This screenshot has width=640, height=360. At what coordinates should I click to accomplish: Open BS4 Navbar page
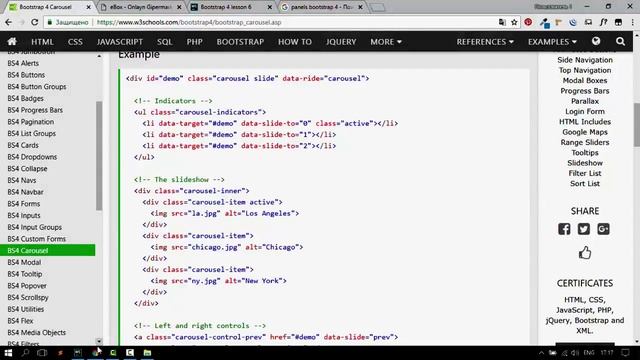pyautogui.click(x=25, y=192)
